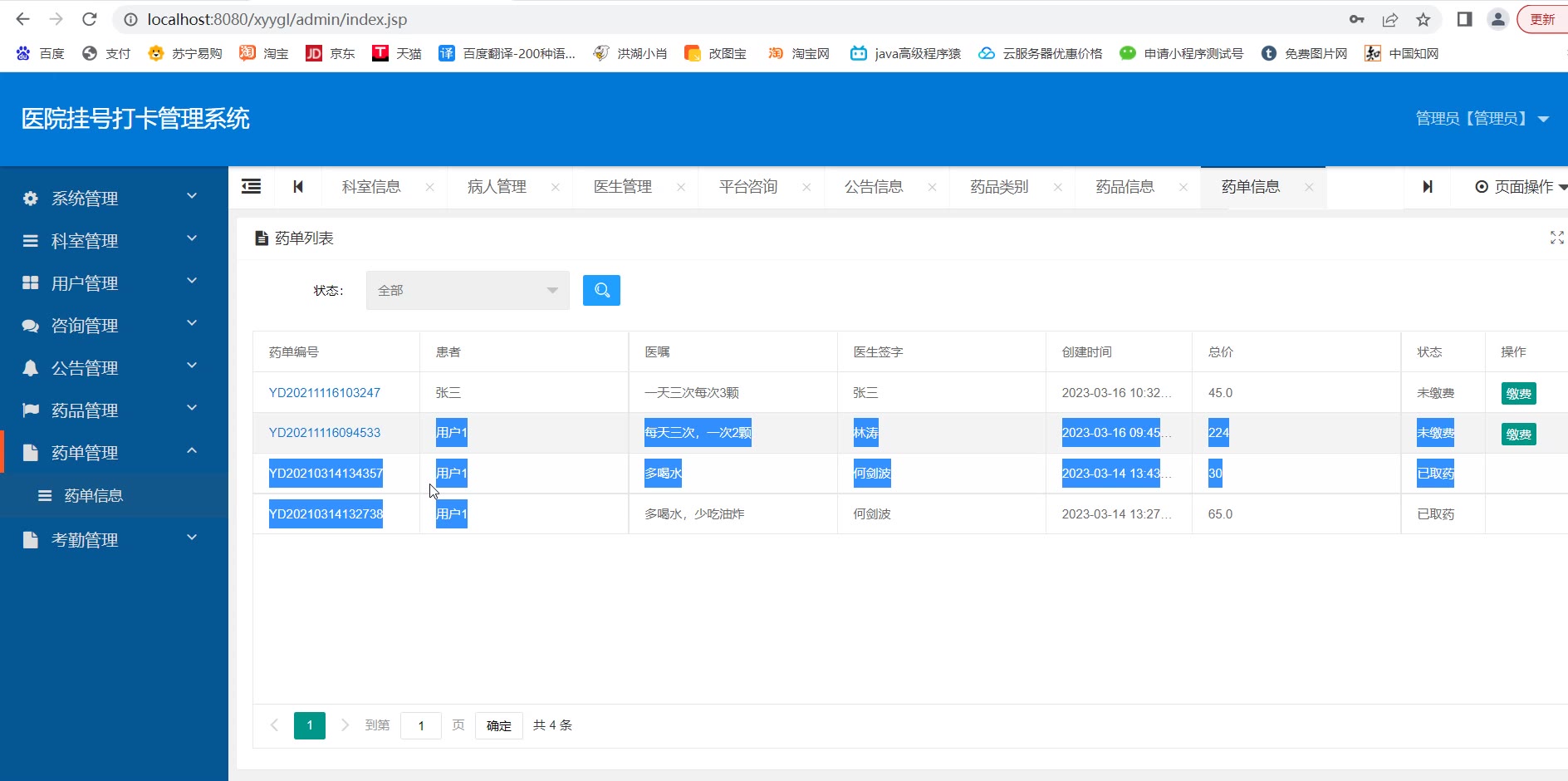Focus the page number input field

click(x=421, y=725)
